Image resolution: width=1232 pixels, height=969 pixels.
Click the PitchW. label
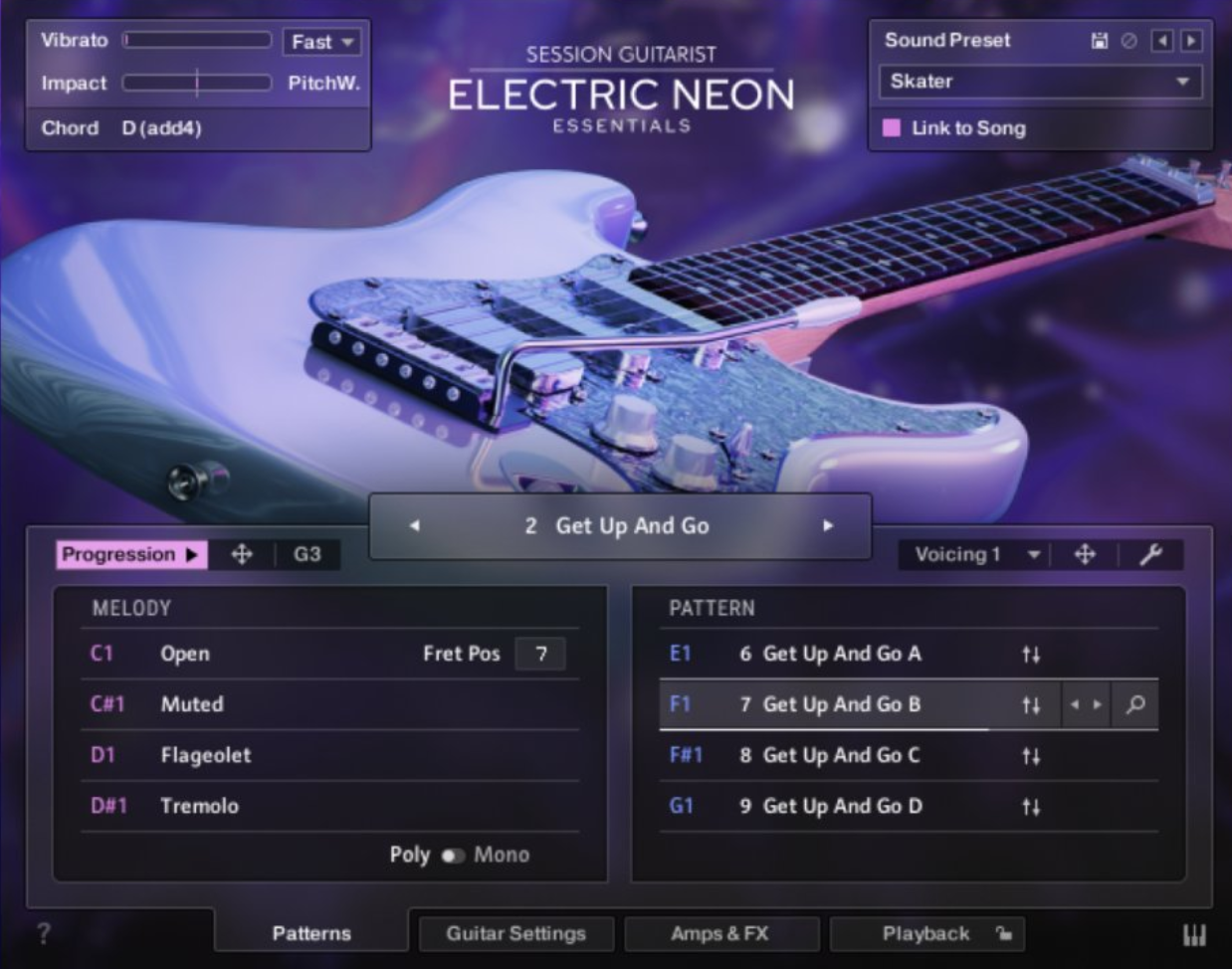pos(323,83)
